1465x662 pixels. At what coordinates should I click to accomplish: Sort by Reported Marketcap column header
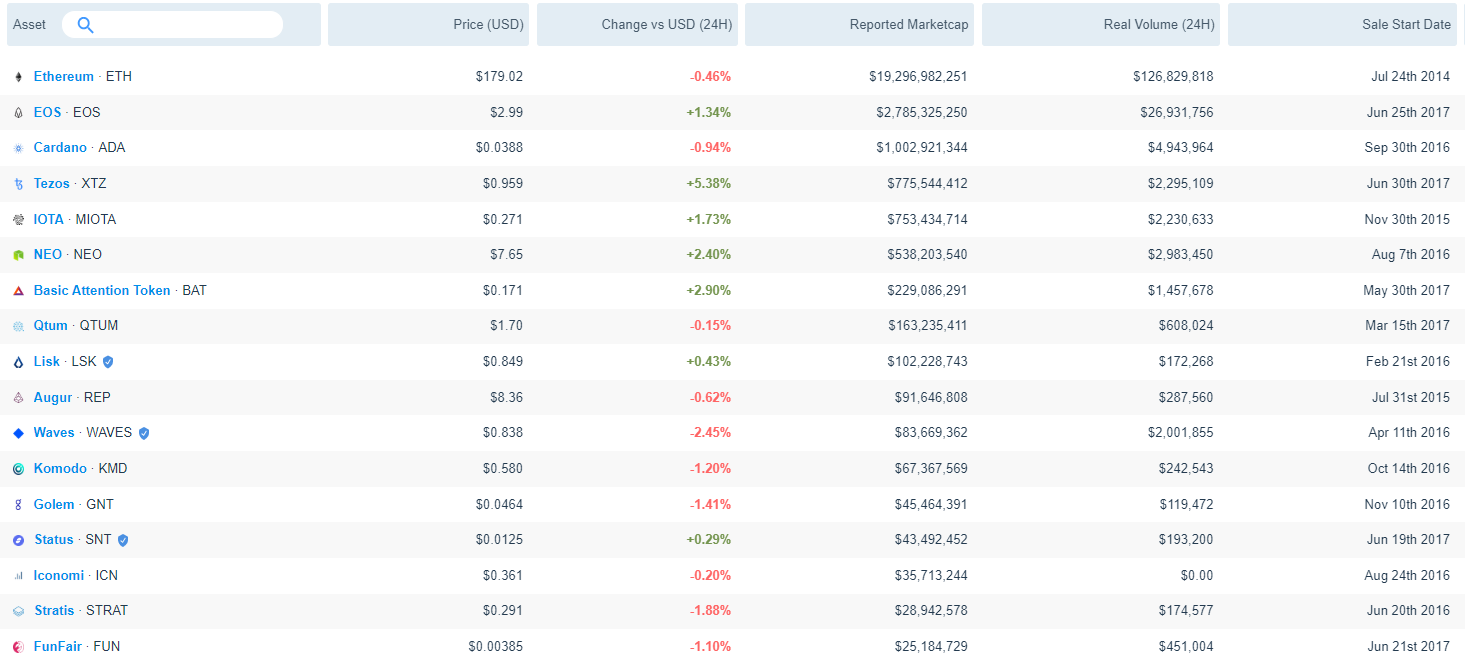(860, 25)
